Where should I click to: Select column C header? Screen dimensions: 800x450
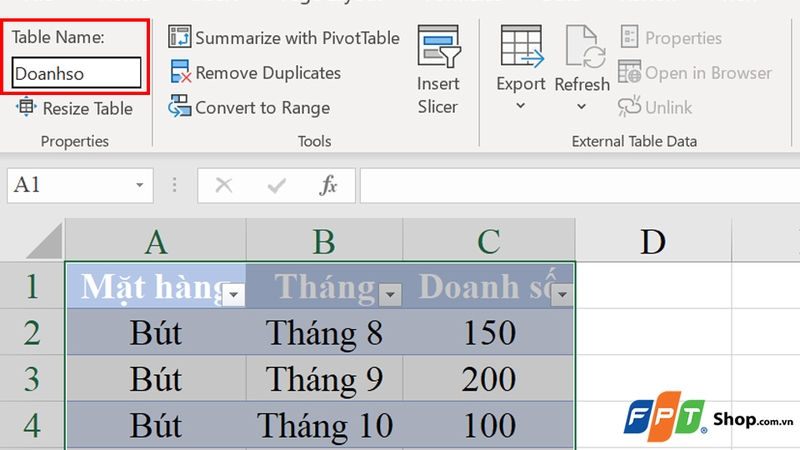(489, 241)
